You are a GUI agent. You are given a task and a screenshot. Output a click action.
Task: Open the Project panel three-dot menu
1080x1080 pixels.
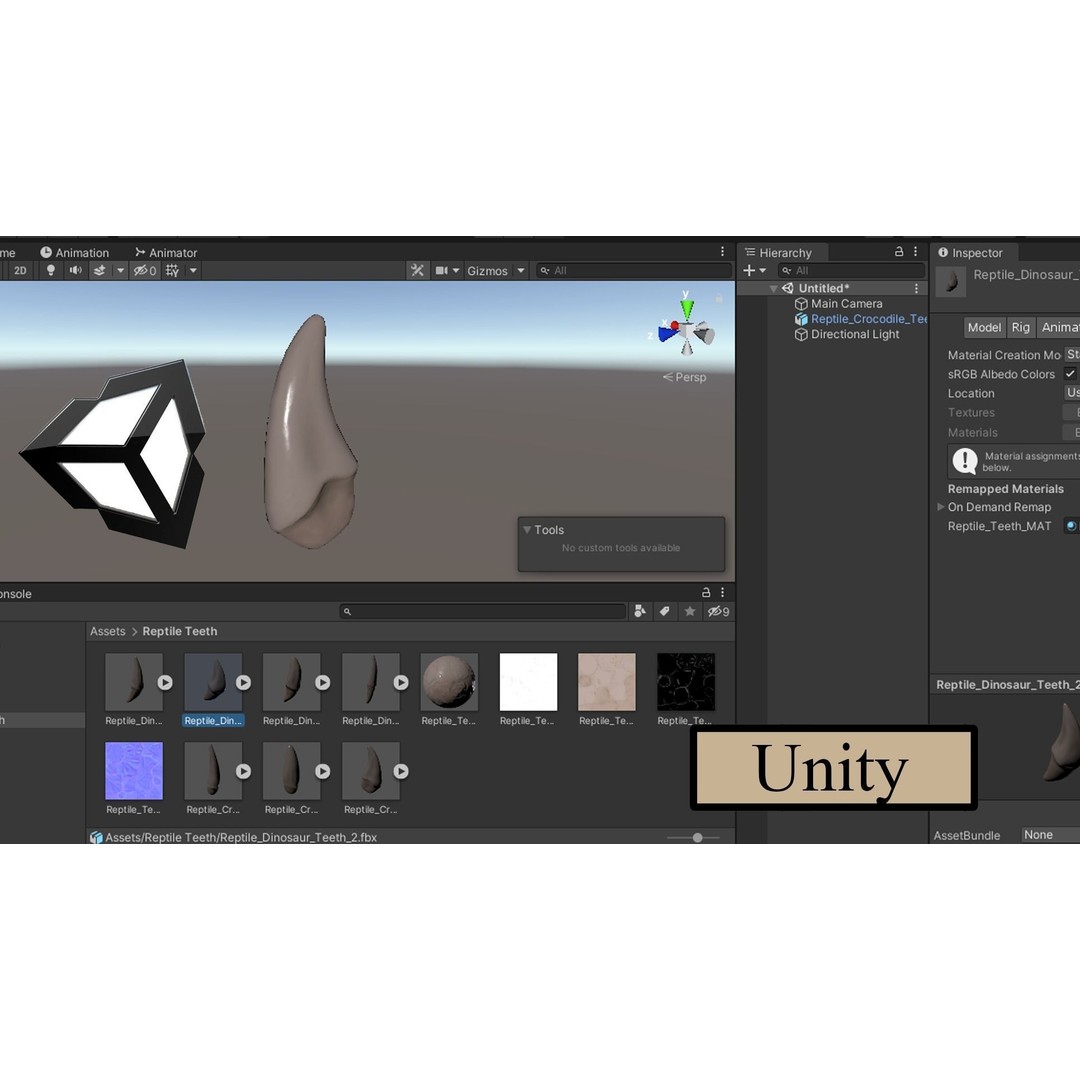[x=723, y=592]
